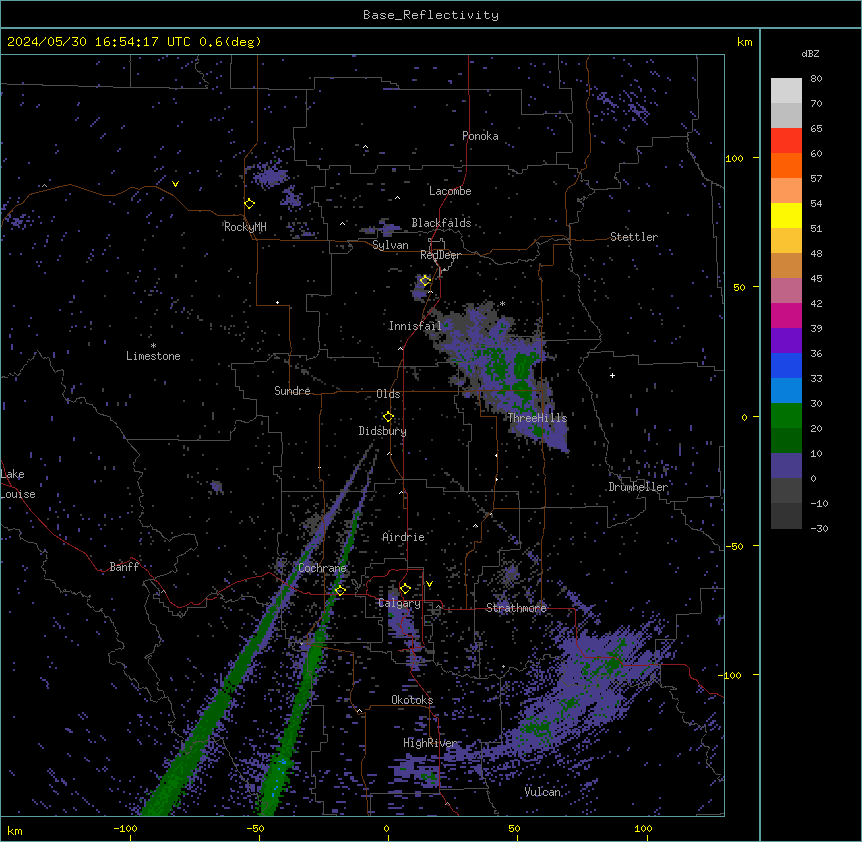Click the Innisfail city label
862x842 pixels.
pyautogui.click(x=415, y=326)
